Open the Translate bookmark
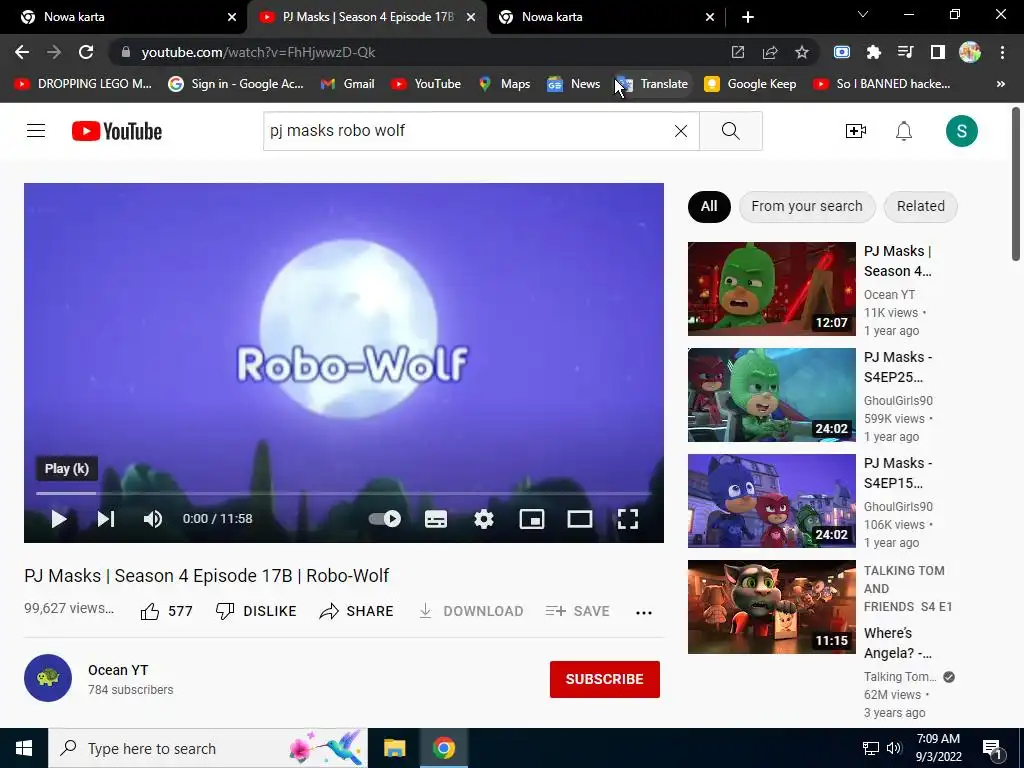 (x=652, y=84)
